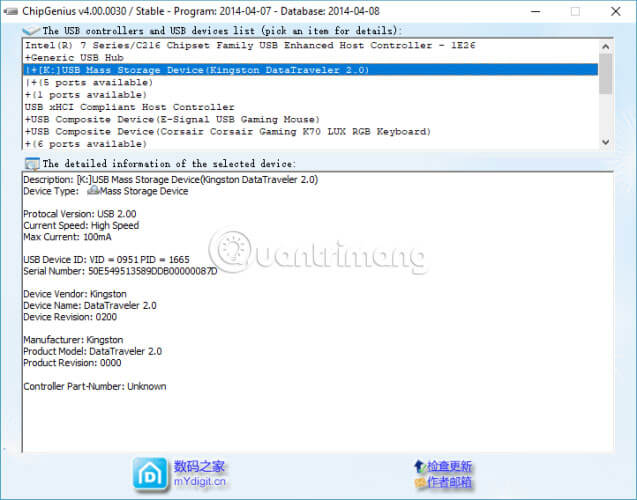Click the Device Vendor: Kingston line
The height and width of the screenshot is (500, 637).
click(x=75, y=294)
